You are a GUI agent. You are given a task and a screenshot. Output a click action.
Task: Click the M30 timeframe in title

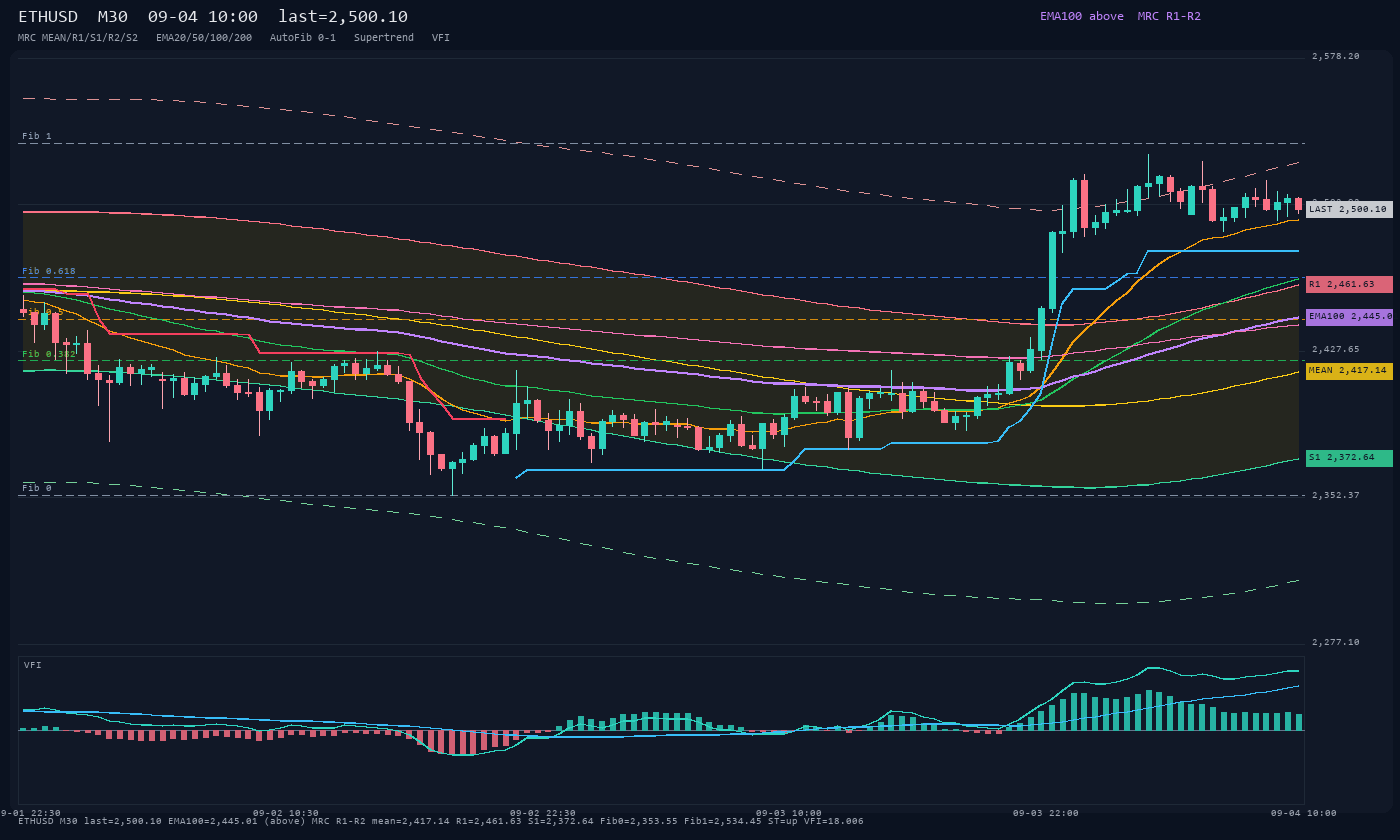[x=113, y=17]
